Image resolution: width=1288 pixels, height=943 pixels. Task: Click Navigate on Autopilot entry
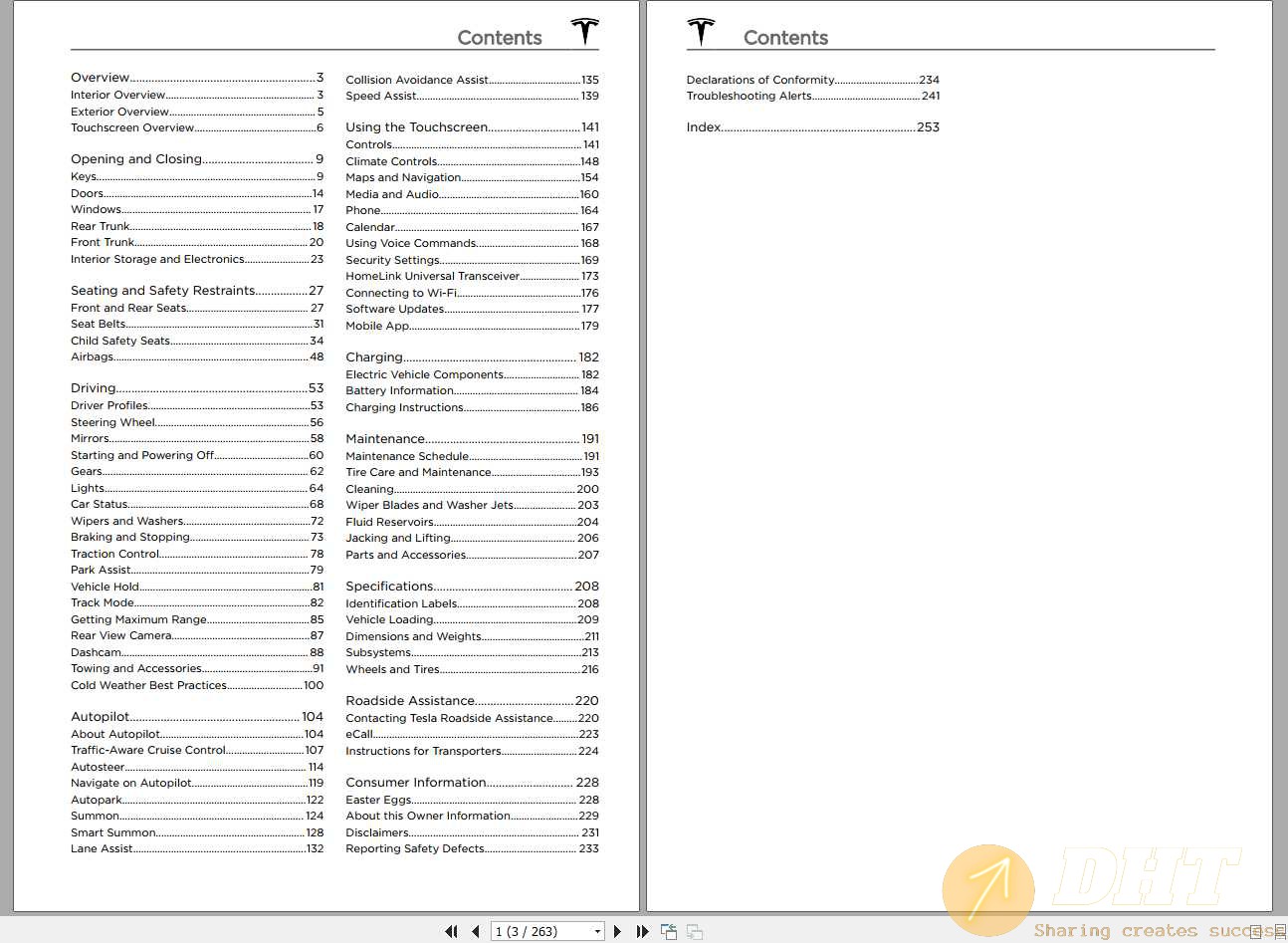pos(197,784)
